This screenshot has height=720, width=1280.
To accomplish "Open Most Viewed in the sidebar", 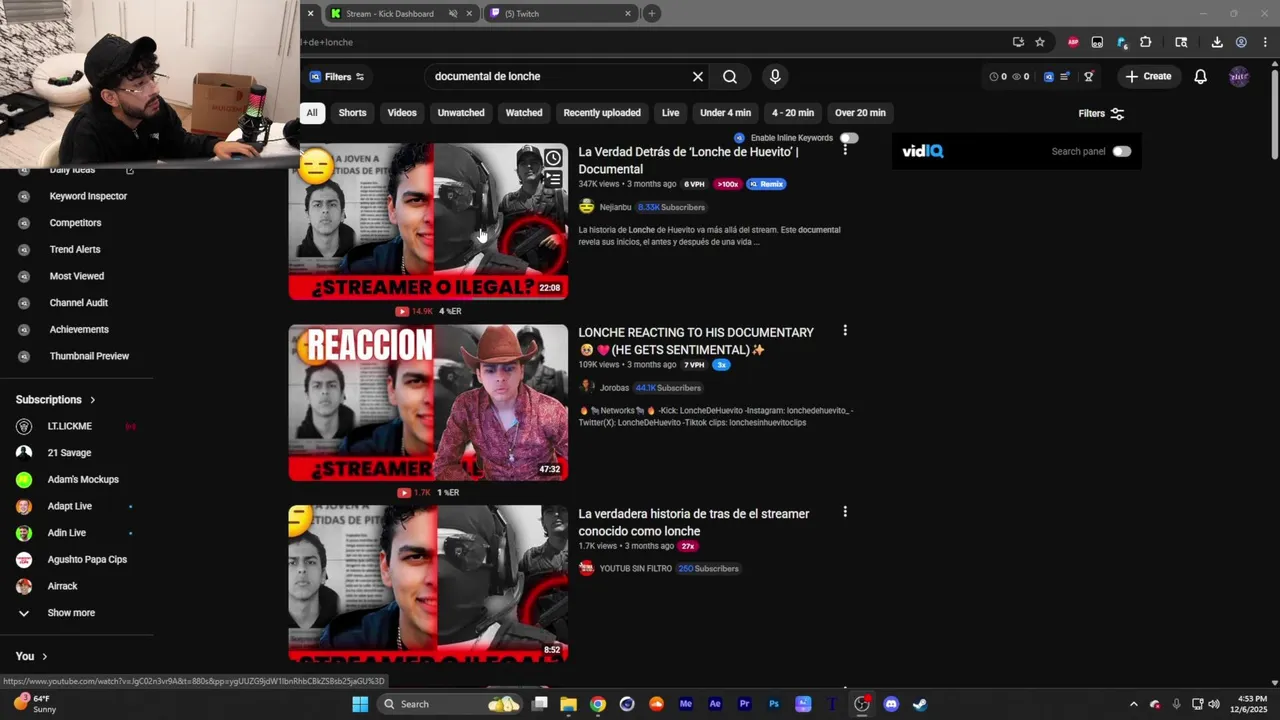I will [75, 276].
